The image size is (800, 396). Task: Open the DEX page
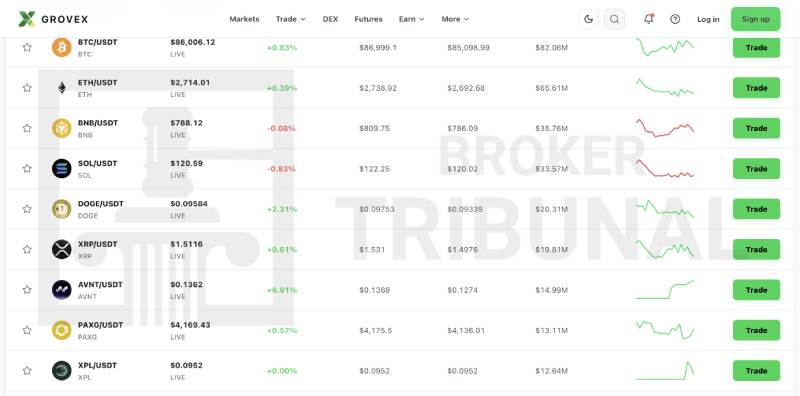click(330, 19)
